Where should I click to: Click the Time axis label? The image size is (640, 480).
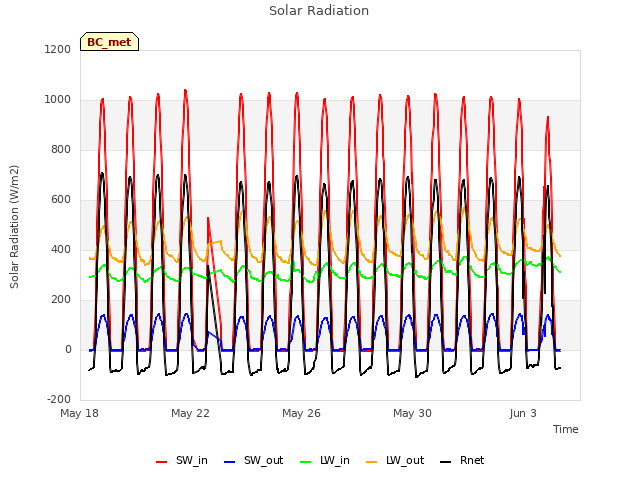tap(565, 429)
